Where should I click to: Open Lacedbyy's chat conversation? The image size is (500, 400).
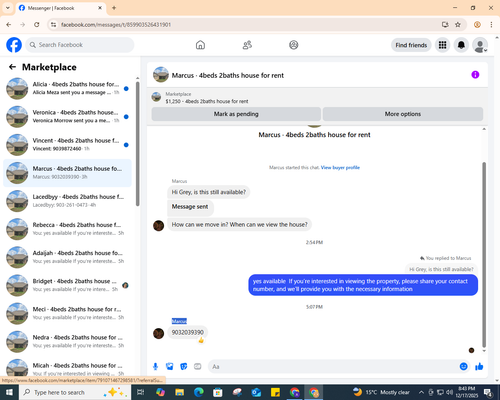[68, 201]
